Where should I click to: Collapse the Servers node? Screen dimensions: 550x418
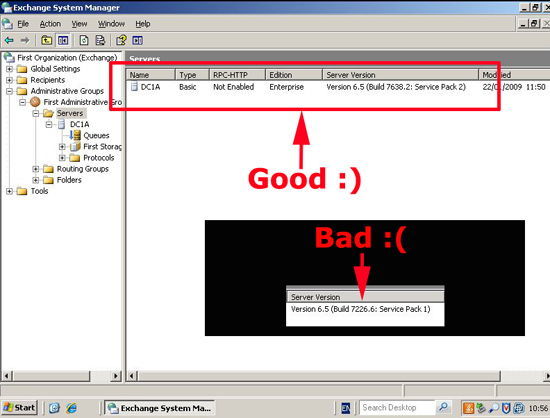(x=35, y=113)
